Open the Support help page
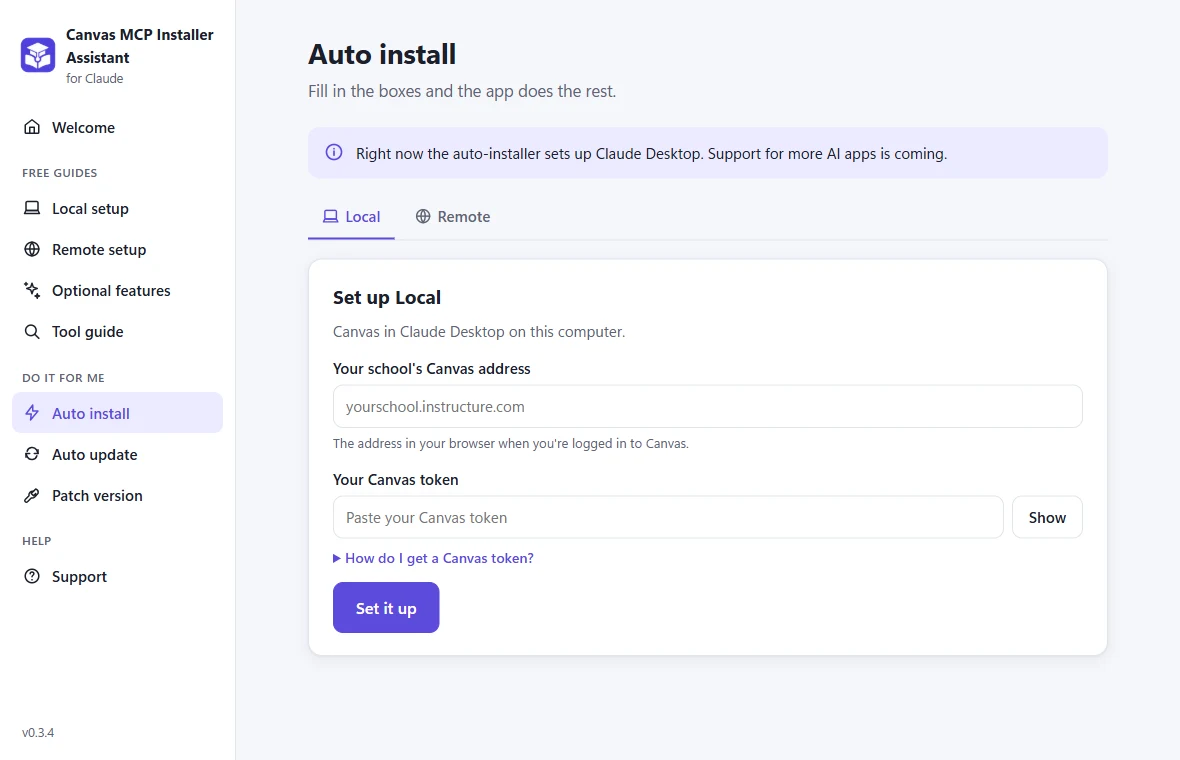The height and width of the screenshot is (760, 1180). point(117,576)
